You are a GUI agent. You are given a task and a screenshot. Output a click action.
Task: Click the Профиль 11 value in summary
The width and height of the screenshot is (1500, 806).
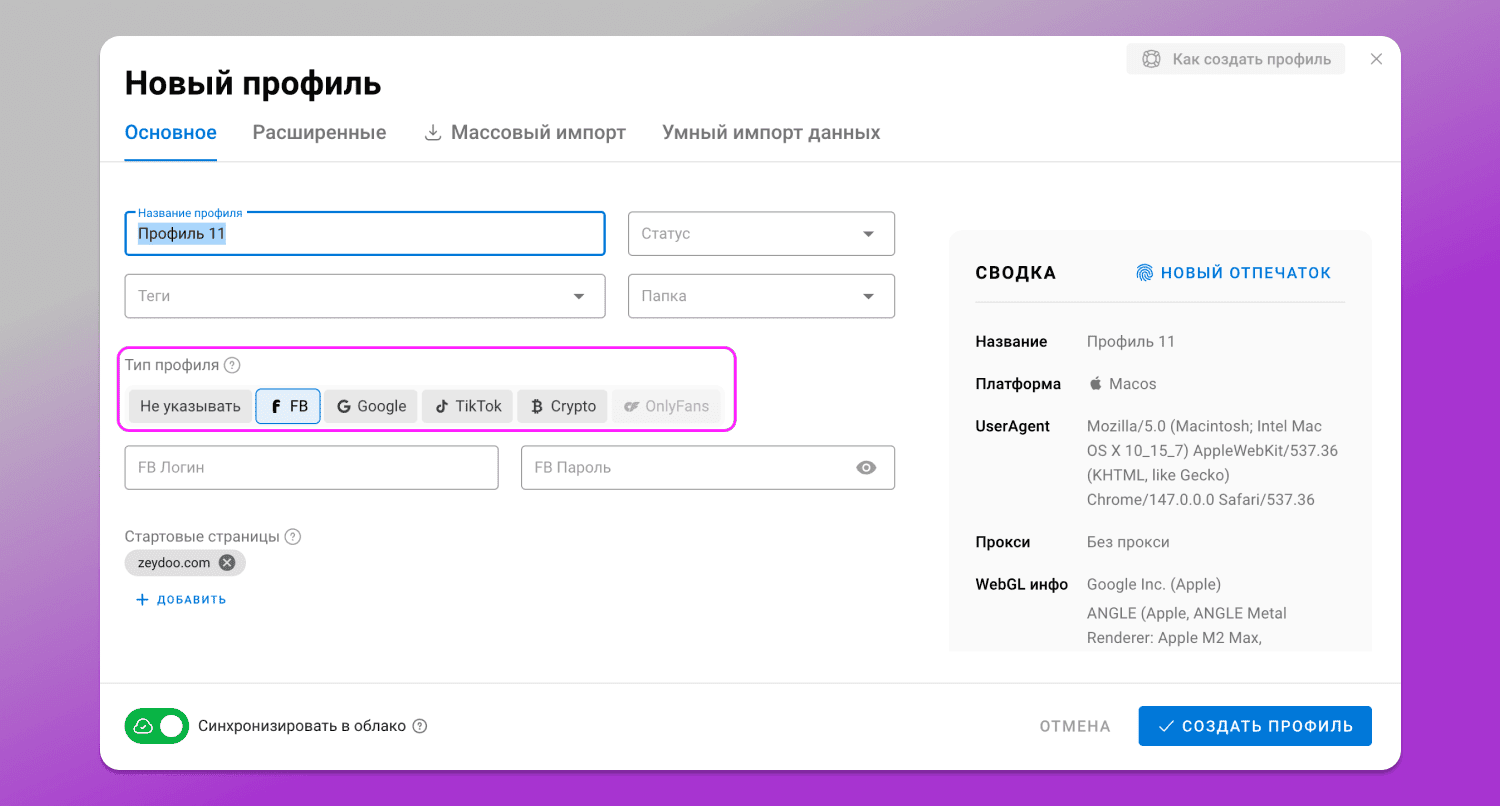coord(1131,342)
